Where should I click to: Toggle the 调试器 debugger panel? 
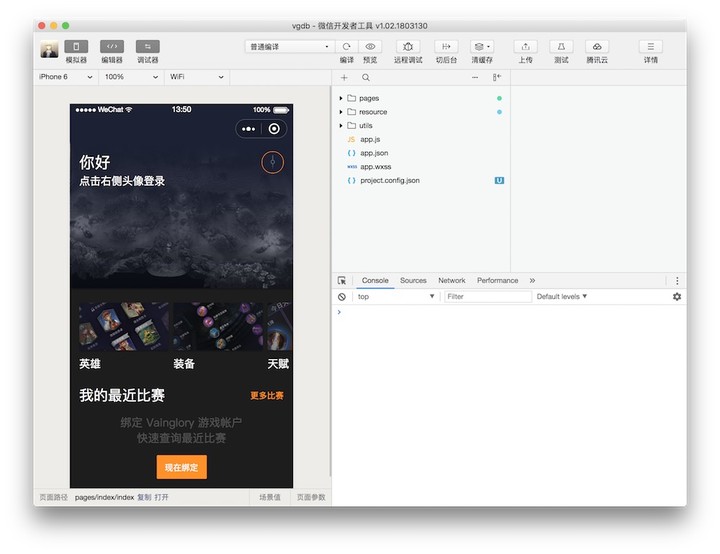click(148, 46)
